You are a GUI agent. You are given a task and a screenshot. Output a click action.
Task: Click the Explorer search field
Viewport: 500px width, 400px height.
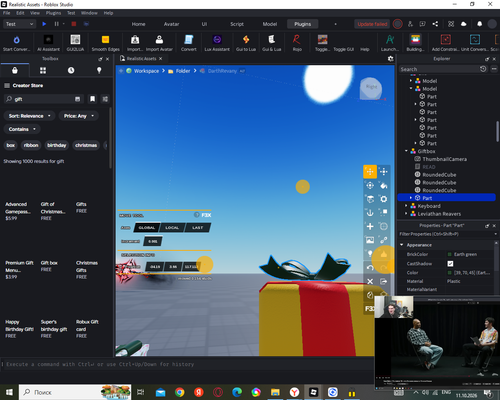[439, 69]
